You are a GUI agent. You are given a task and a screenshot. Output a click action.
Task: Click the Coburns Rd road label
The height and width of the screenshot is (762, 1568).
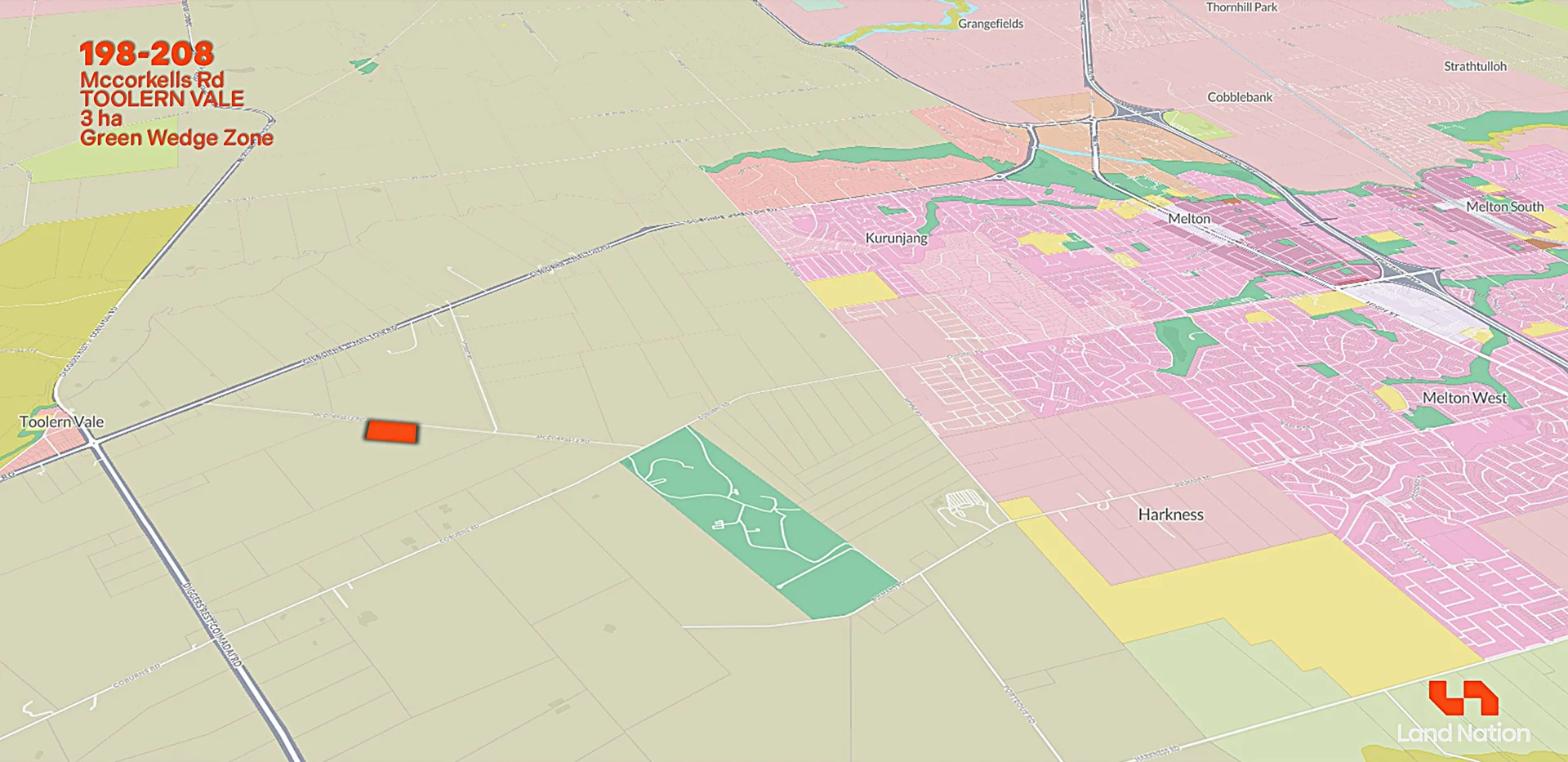click(x=460, y=533)
